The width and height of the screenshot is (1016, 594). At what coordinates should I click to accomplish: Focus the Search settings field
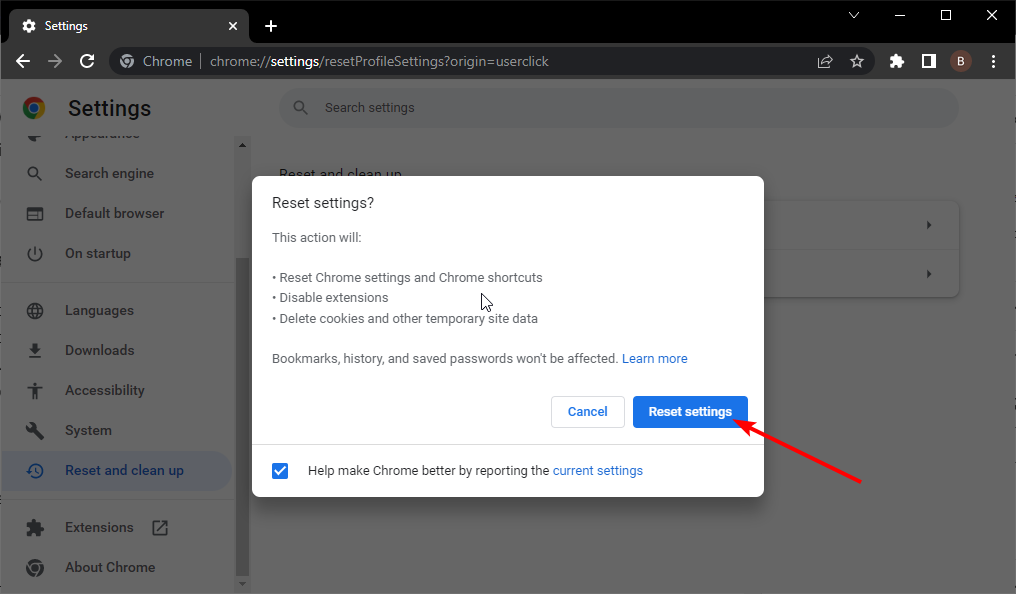click(619, 108)
